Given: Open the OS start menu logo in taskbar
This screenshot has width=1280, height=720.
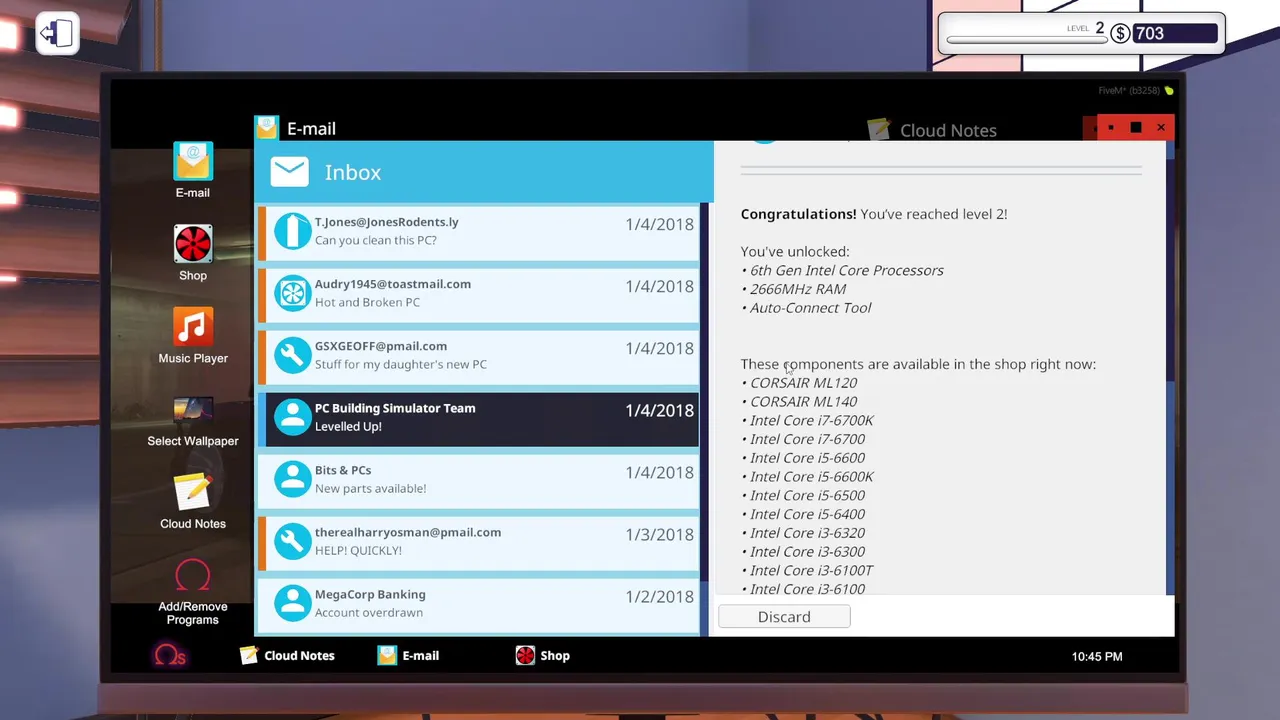Looking at the screenshot, I should 169,656.
